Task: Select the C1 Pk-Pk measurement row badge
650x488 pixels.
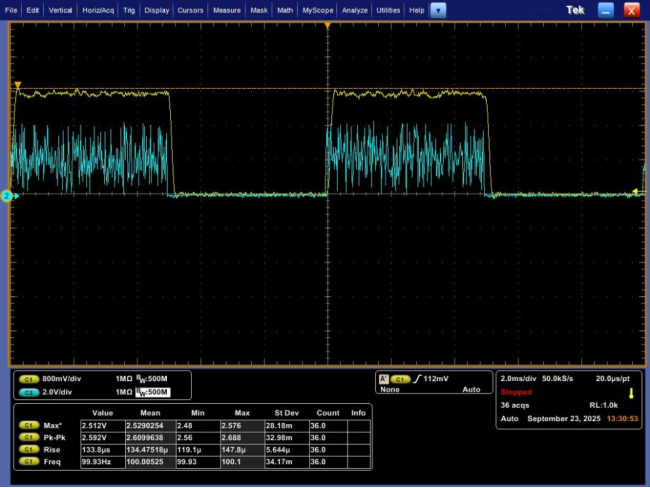Action: (29, 438)
